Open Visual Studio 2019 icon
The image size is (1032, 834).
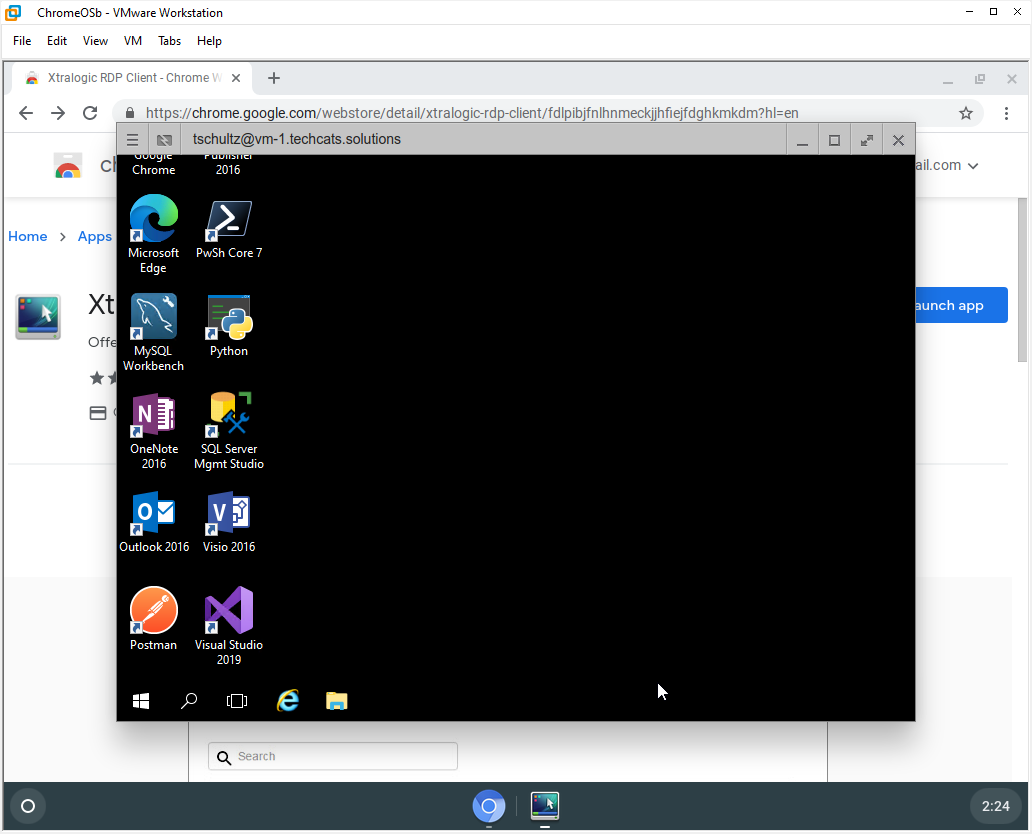pyautogui.click(x=228, y=625)
